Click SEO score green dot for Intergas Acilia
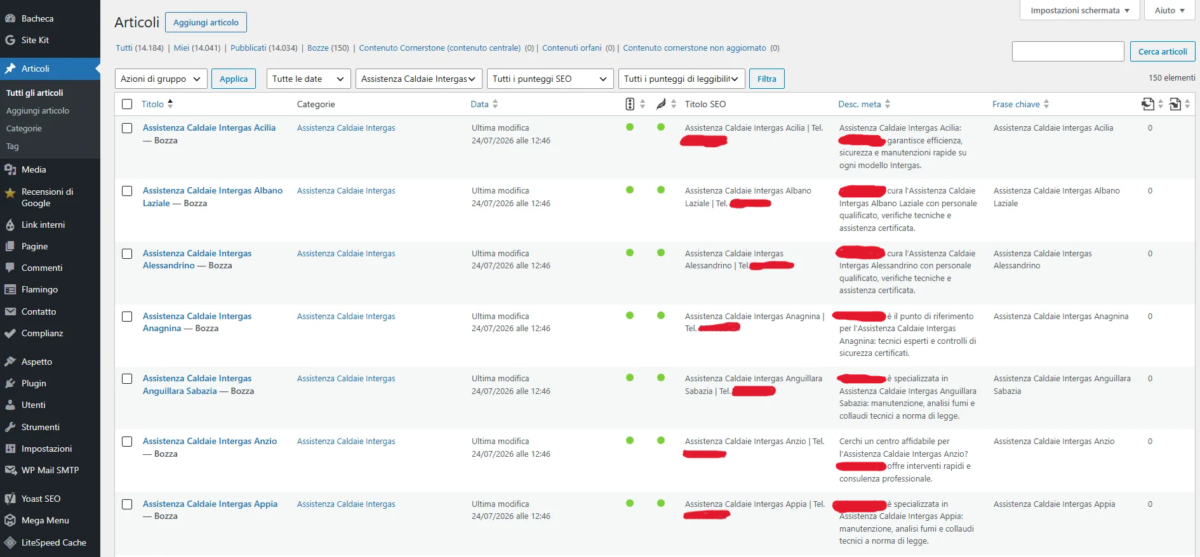Viewport: 1200px width, 557px height. [x=630, y=127]
